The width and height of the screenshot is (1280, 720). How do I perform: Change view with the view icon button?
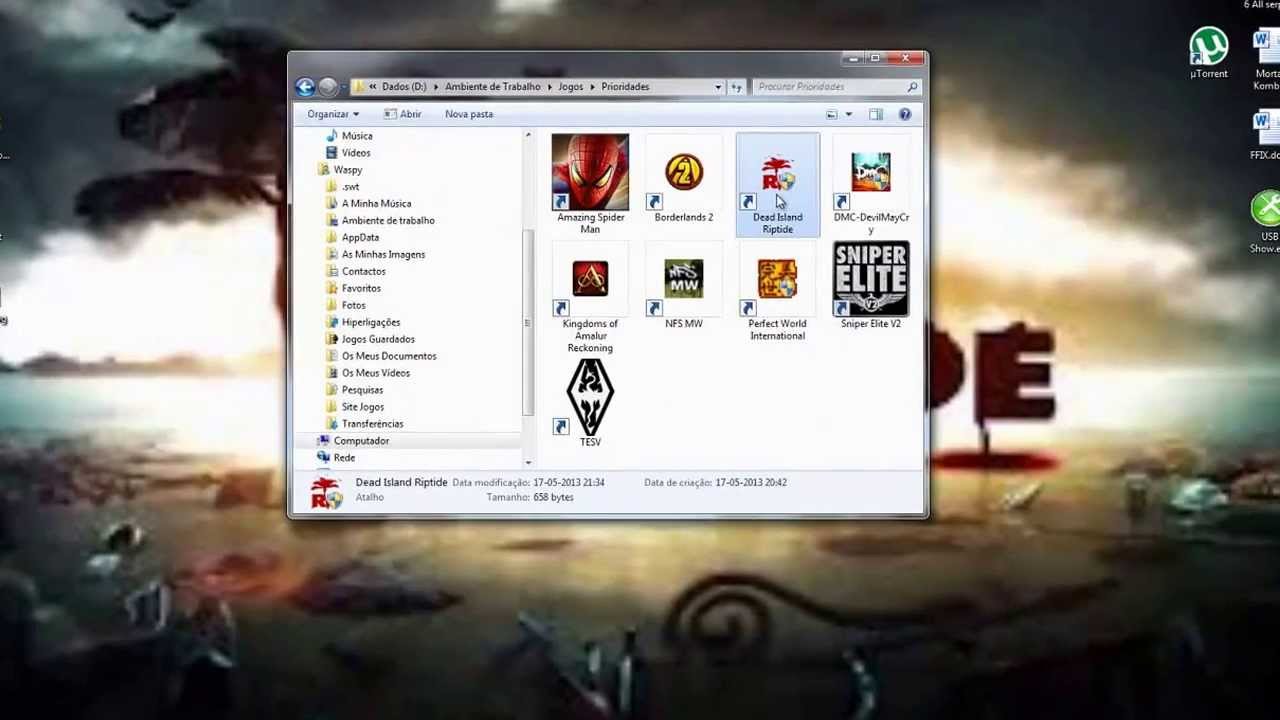pyautogui.click(x=832, y=114)
